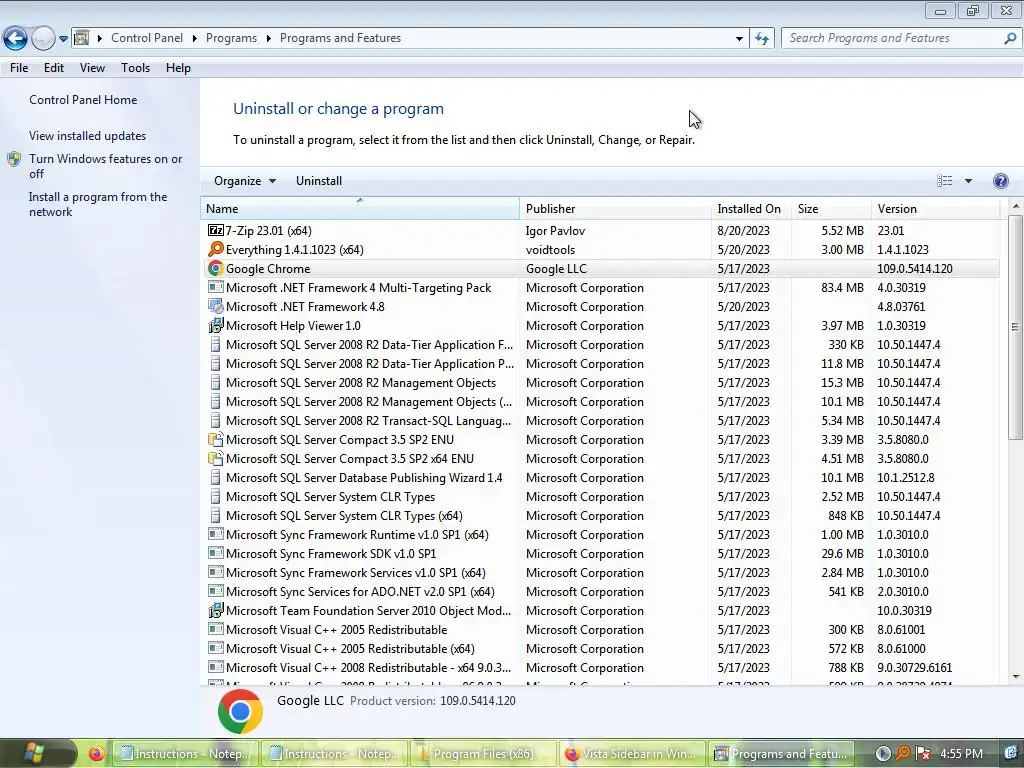
Task: Select Microsoft SQL Server 2008 R2 Management Objects
Action: click(360, 383)
